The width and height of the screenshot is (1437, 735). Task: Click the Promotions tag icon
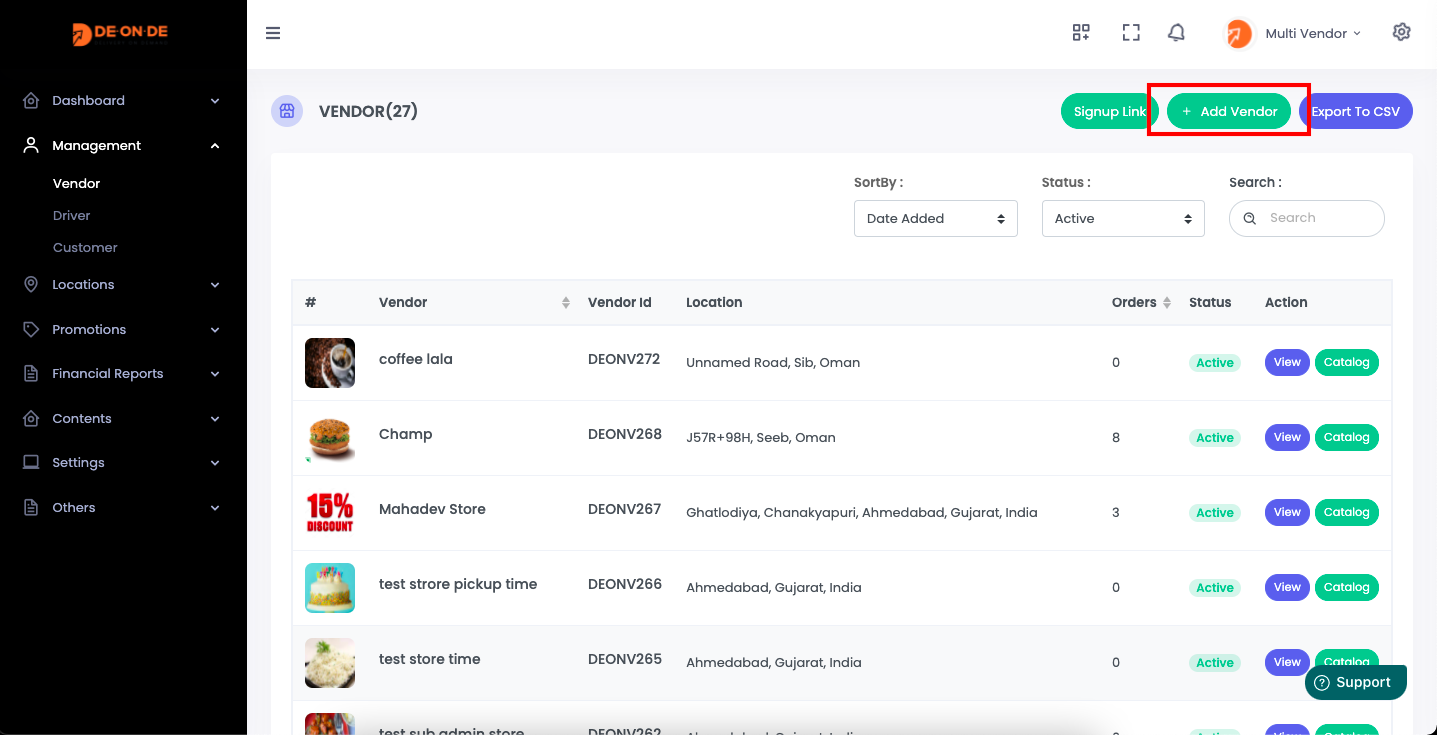pyautogui.click(x=31, y=329)
